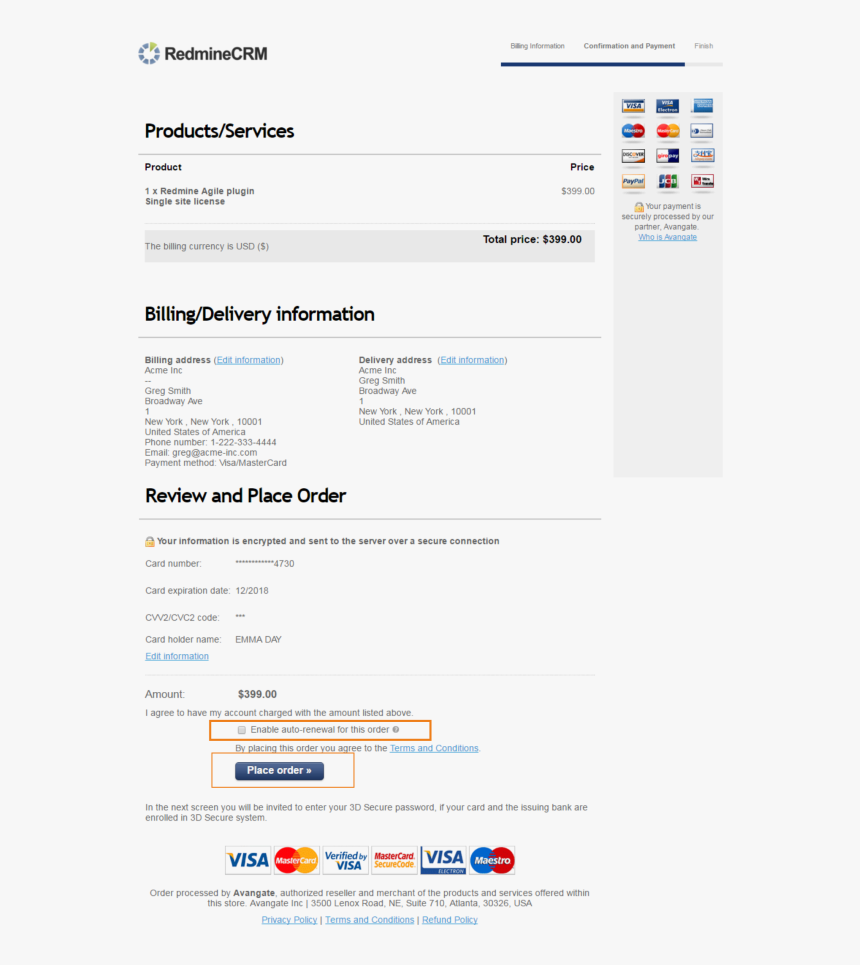Click phone number 1-222-333-4444
Screen dimensions: 860x965
pos(243,442)
